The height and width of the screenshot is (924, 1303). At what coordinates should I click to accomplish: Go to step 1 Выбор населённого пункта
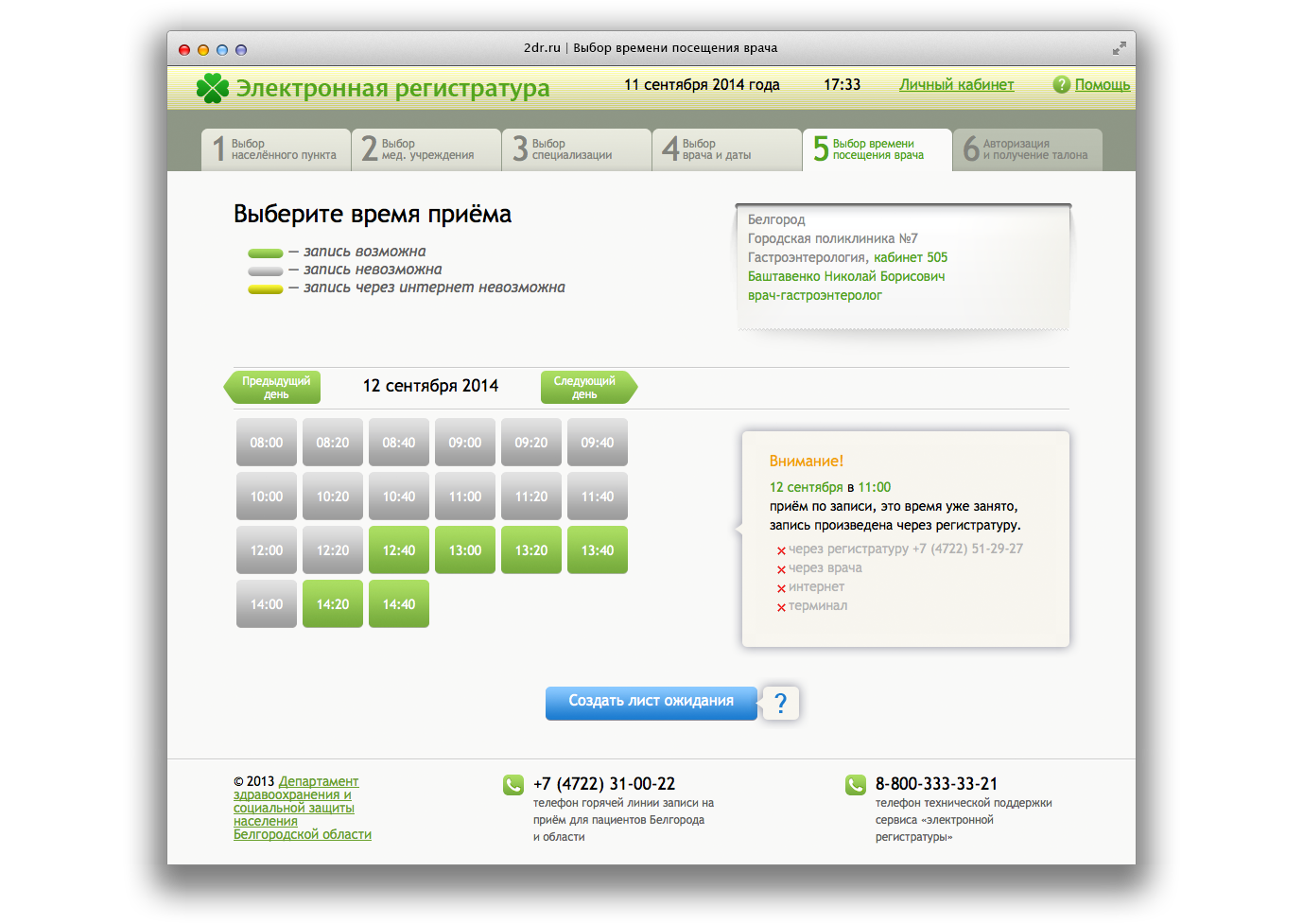276,149
